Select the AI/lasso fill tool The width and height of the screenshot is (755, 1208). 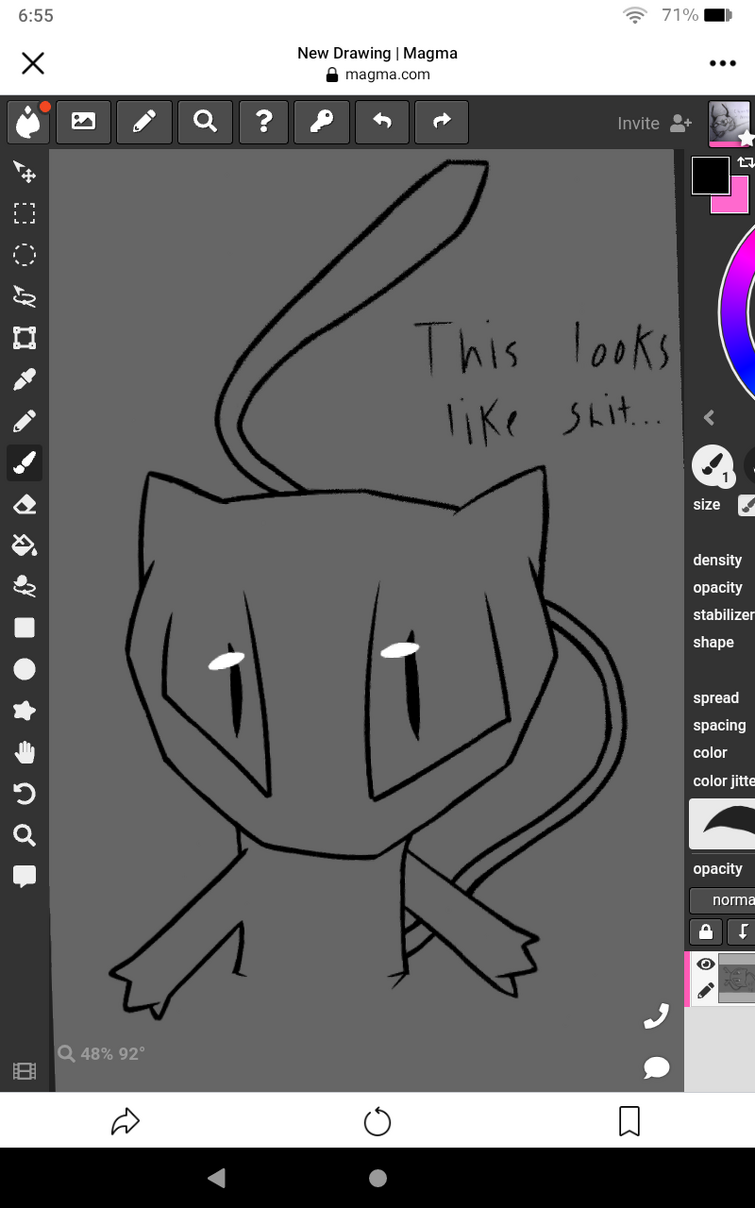pos(24,586)
